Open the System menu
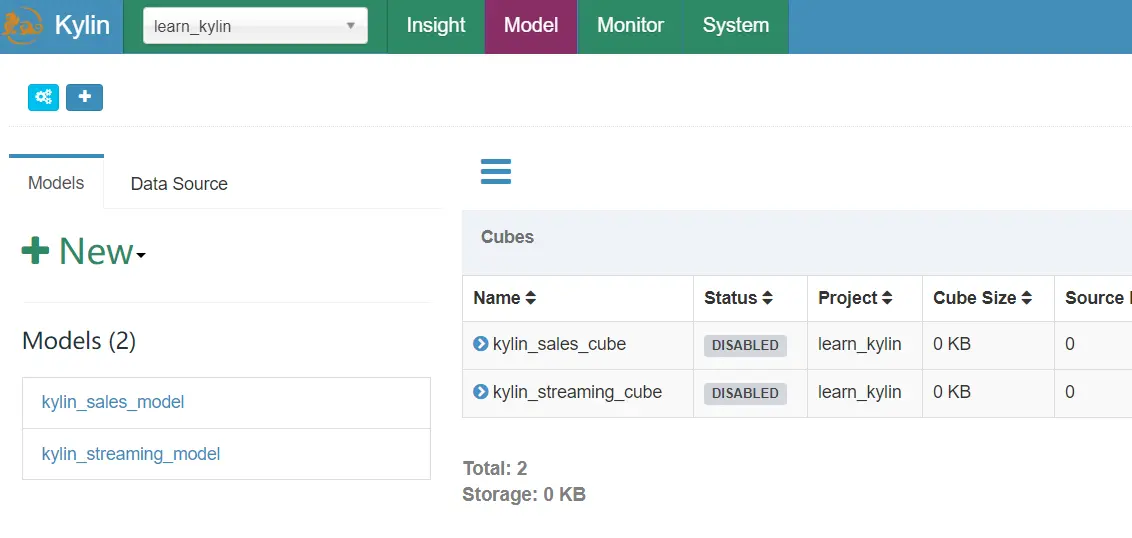1132x538 pixels. [x=736, y=26]
